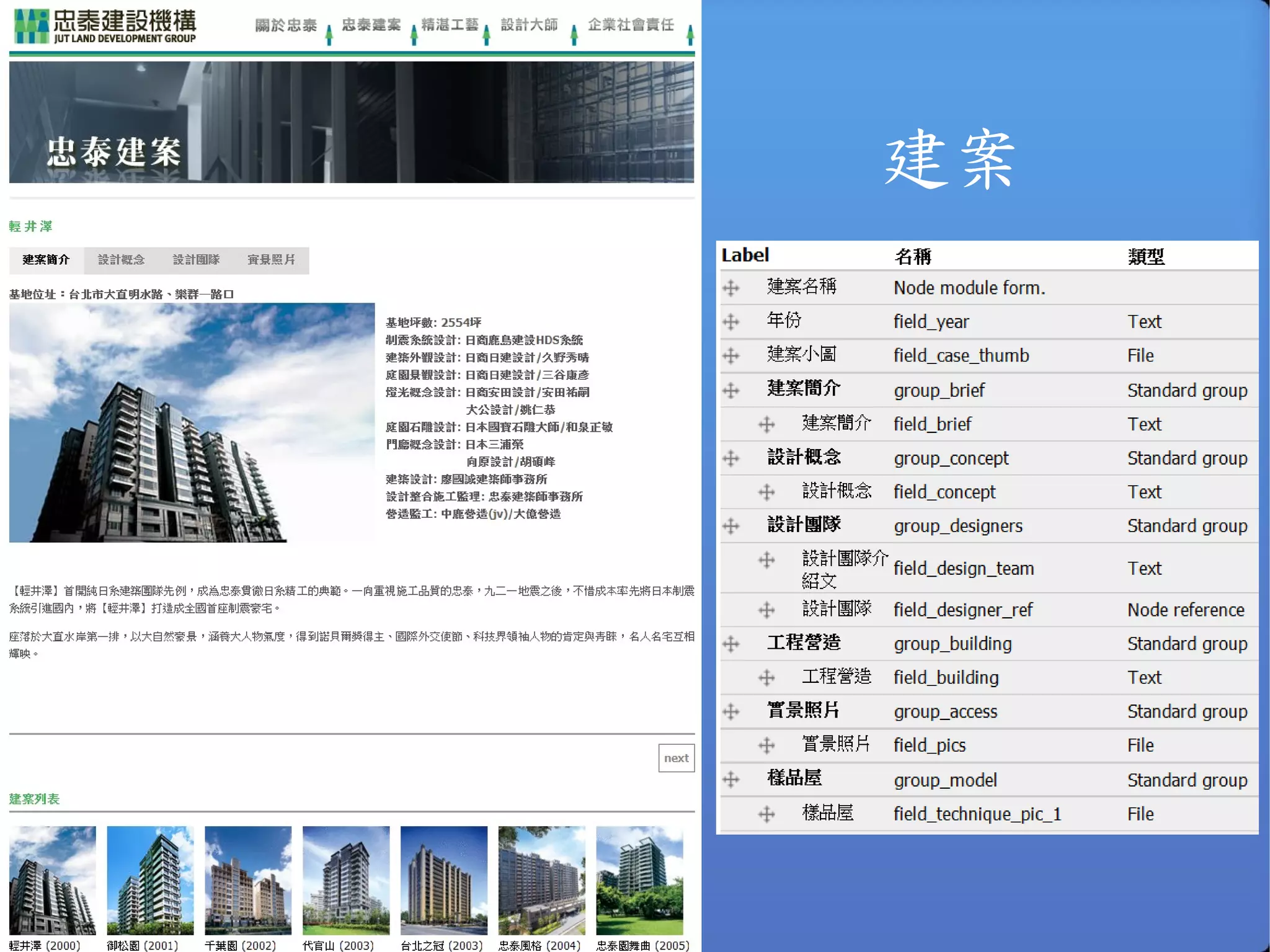Click the next button
The width and height of the screenshot is (1270, 952).
point(676,758)
